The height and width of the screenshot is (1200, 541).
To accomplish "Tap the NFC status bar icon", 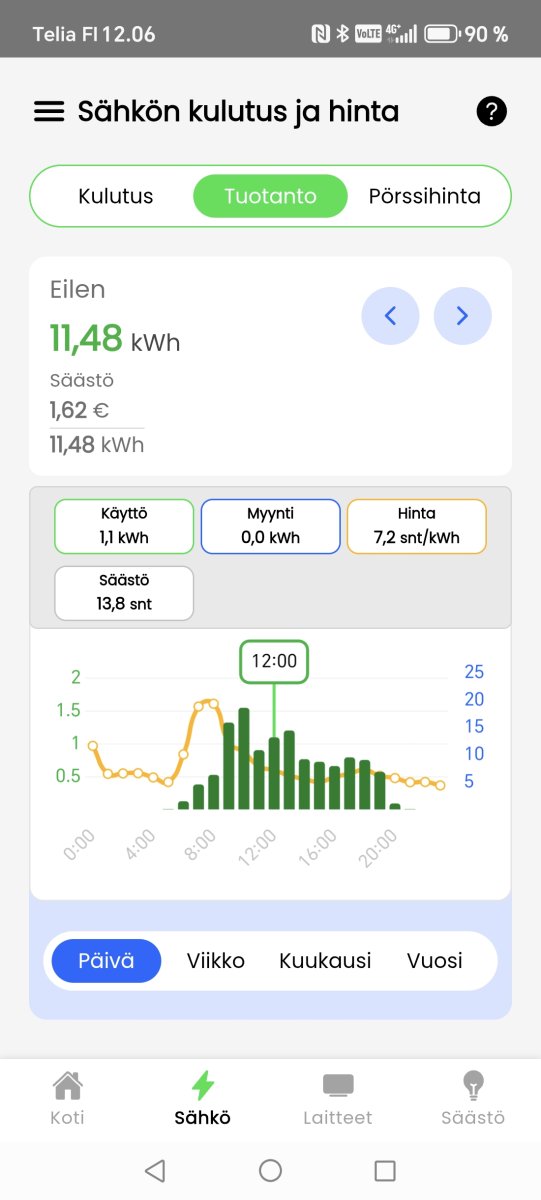I will [x=320, y=34].
